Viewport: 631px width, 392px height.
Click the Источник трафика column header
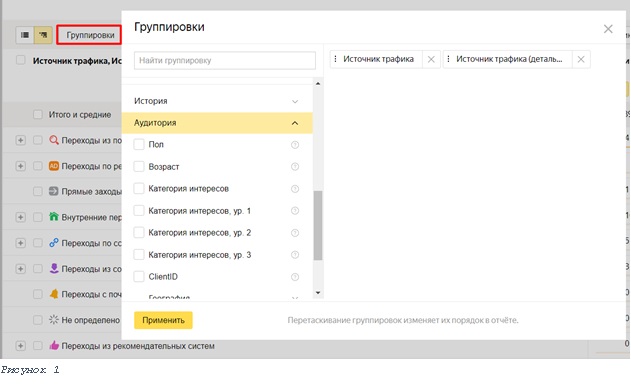pyautogui.click(x=77, y=61)
